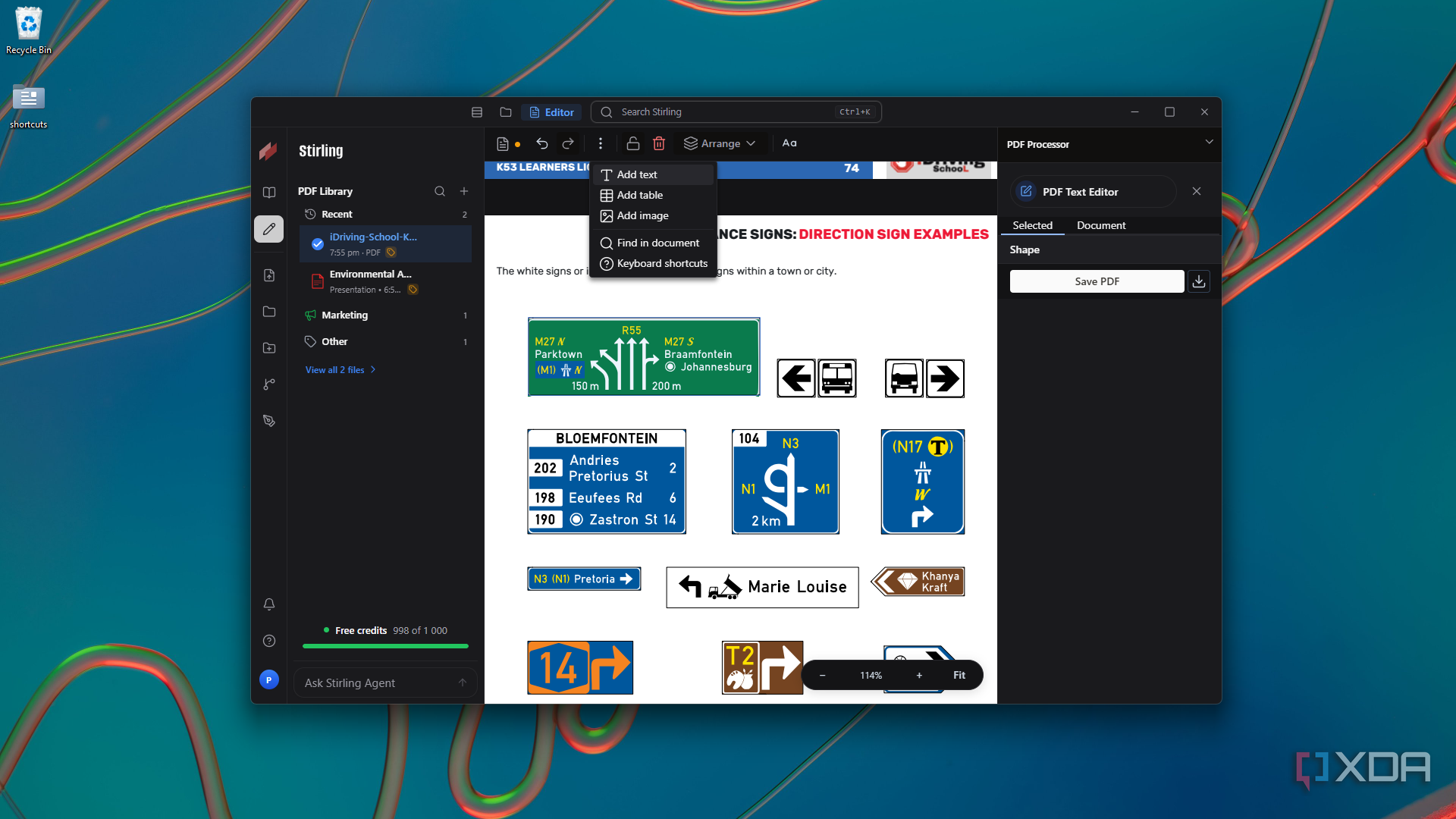Open Keyboard shortcuts menu item
Viewport: 1456px width, 819px height.
click(x=653, y=263)
